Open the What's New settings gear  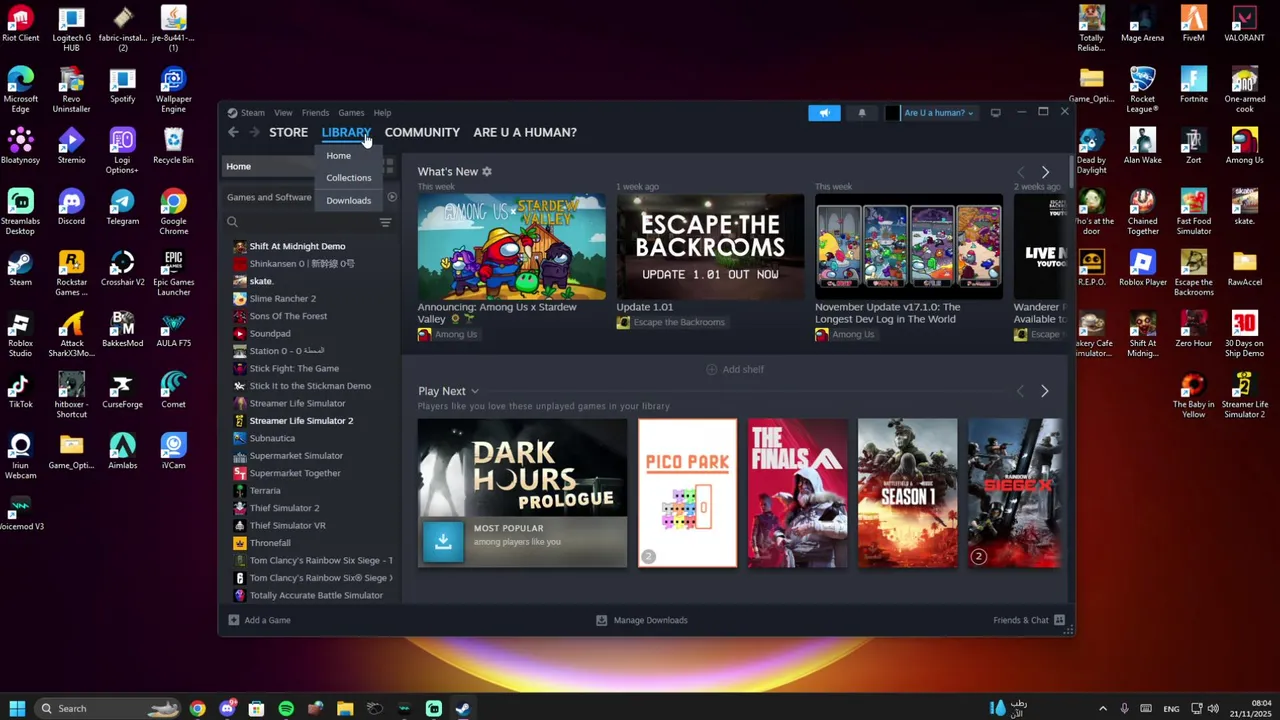487,172
